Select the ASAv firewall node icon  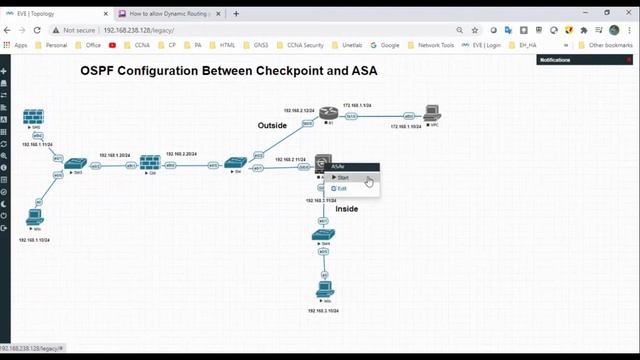click(323, 163)
